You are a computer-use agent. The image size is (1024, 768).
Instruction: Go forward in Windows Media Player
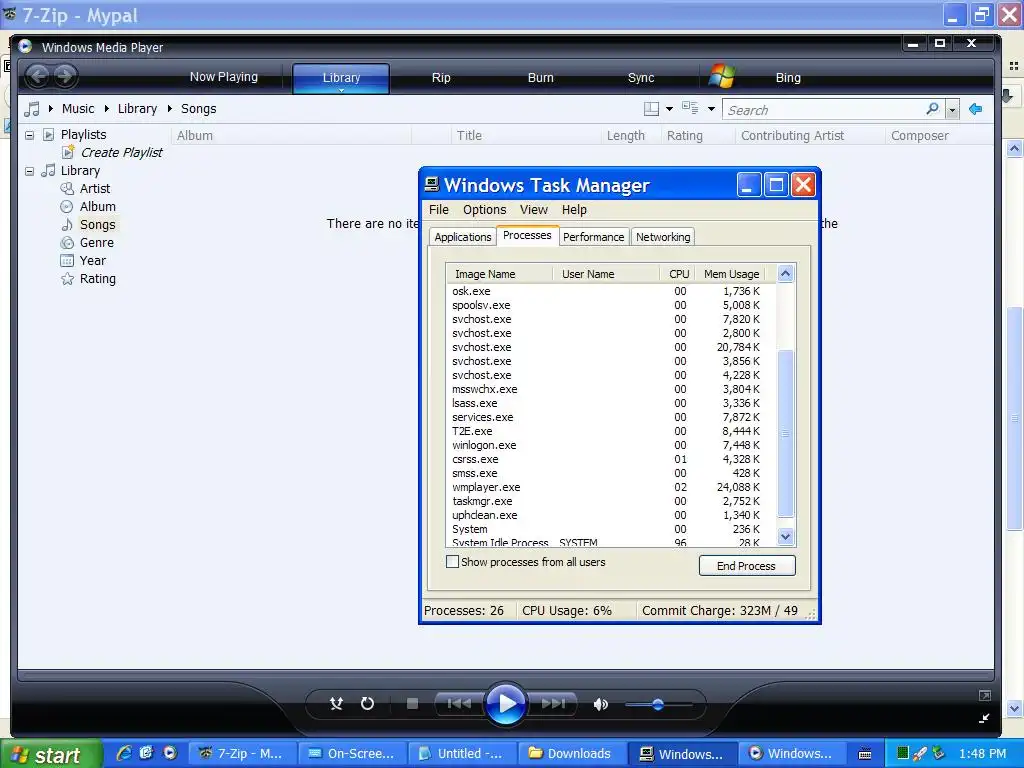[x=65, y=76]
